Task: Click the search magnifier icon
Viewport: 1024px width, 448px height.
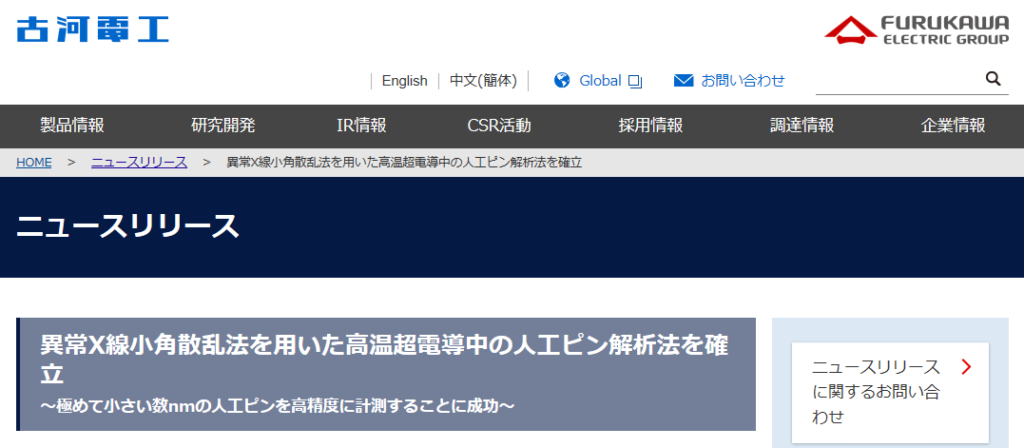Action: pos(993,79)
